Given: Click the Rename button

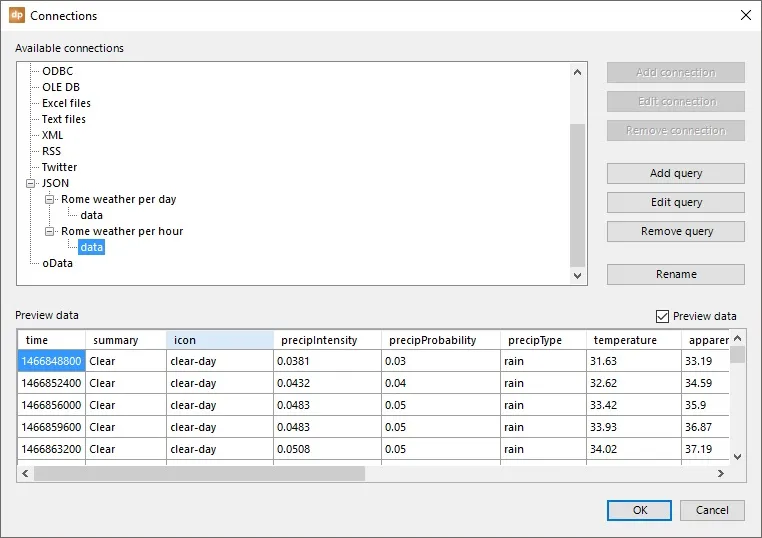Looking at the screenshot, I should pos(675,274).
